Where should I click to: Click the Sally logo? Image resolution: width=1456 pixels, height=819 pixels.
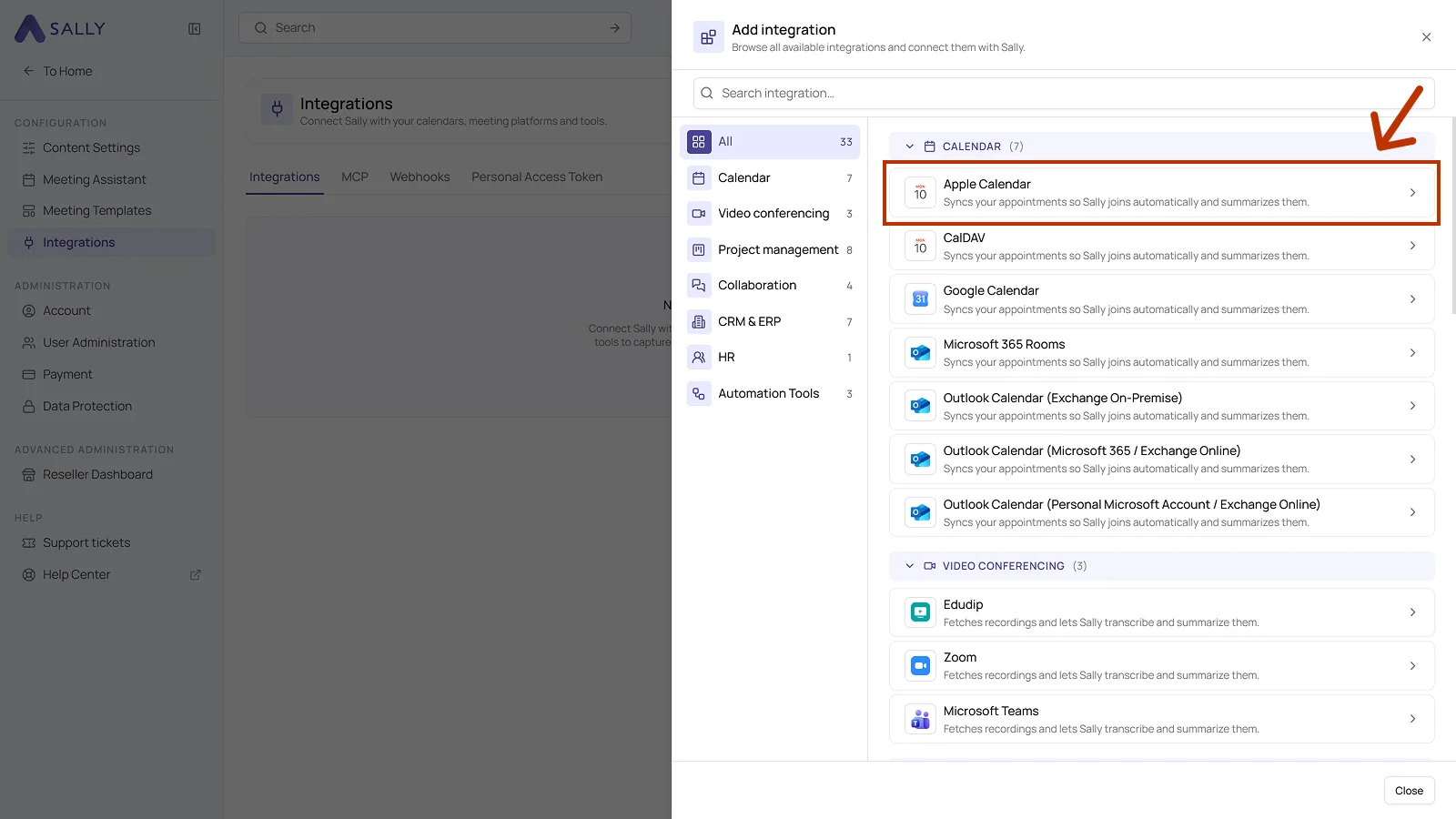coord(60,28)
